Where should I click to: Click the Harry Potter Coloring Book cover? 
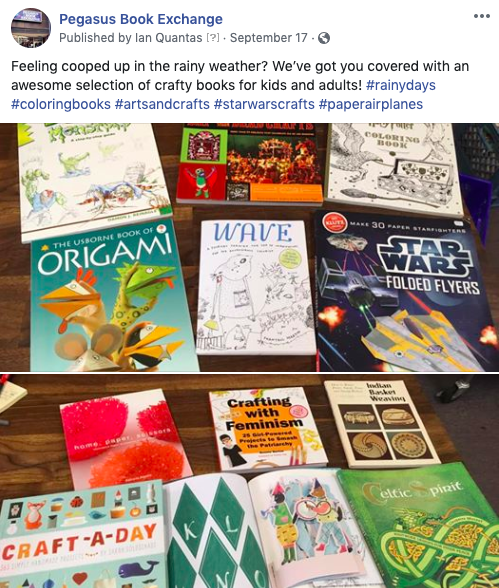394,169
